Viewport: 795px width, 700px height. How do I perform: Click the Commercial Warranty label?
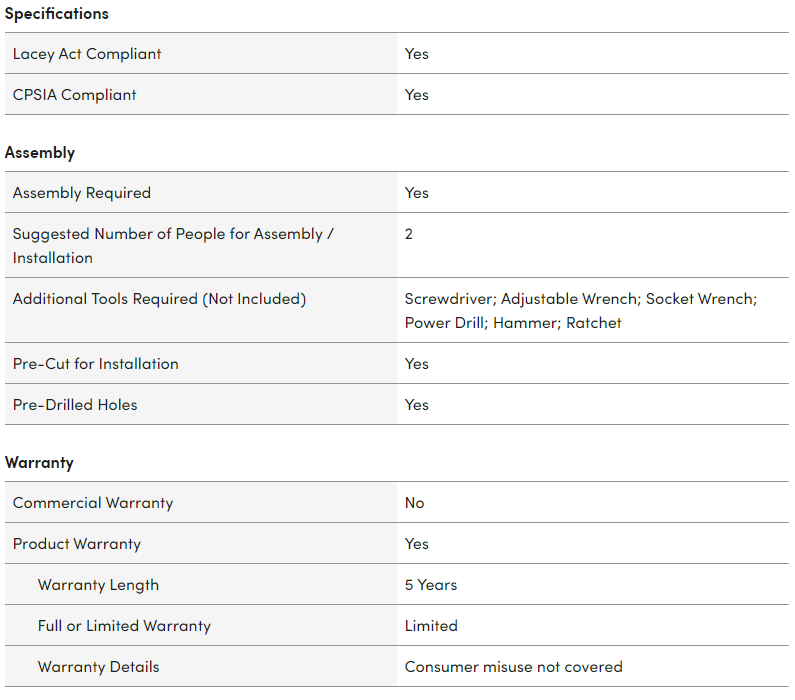coord(93,503)
